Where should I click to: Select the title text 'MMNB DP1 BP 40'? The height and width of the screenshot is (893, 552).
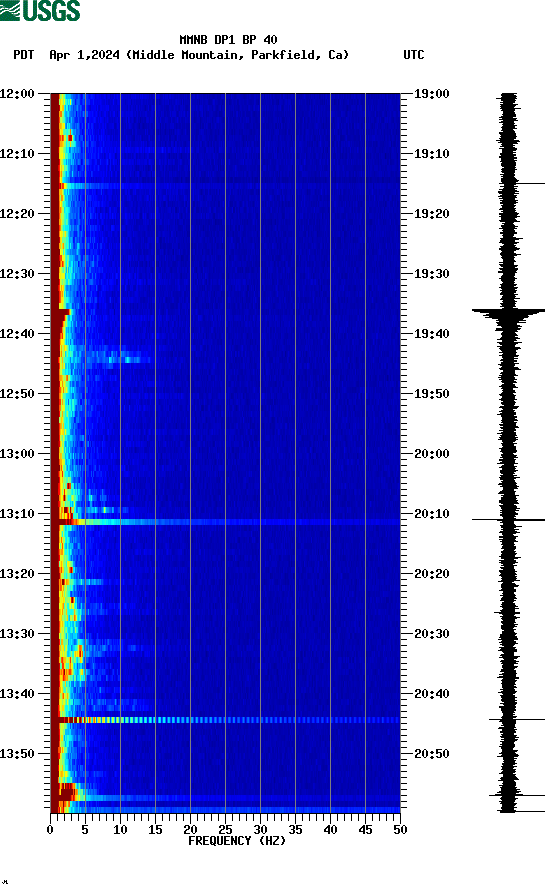[228, 40]
